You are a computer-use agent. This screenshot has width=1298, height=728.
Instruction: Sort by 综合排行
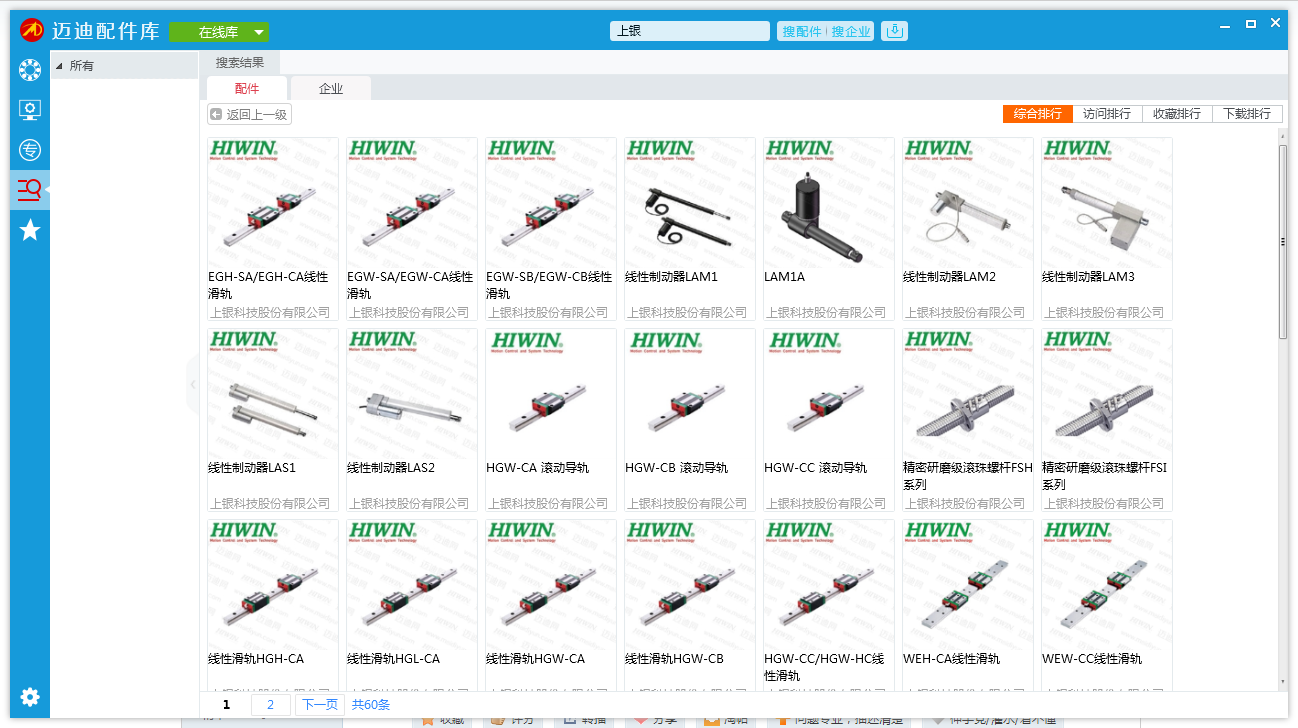point(1037,114)
